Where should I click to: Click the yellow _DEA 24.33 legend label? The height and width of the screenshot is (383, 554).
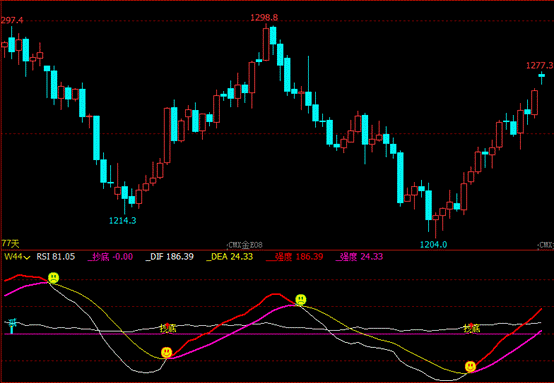[x=230, y=257]
